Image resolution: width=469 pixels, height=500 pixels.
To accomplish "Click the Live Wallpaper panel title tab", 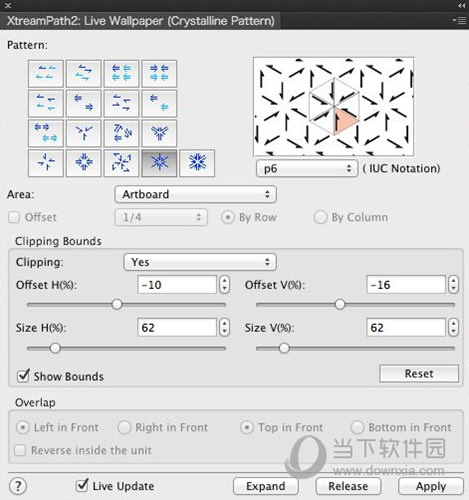I will [x=141, y=21].
